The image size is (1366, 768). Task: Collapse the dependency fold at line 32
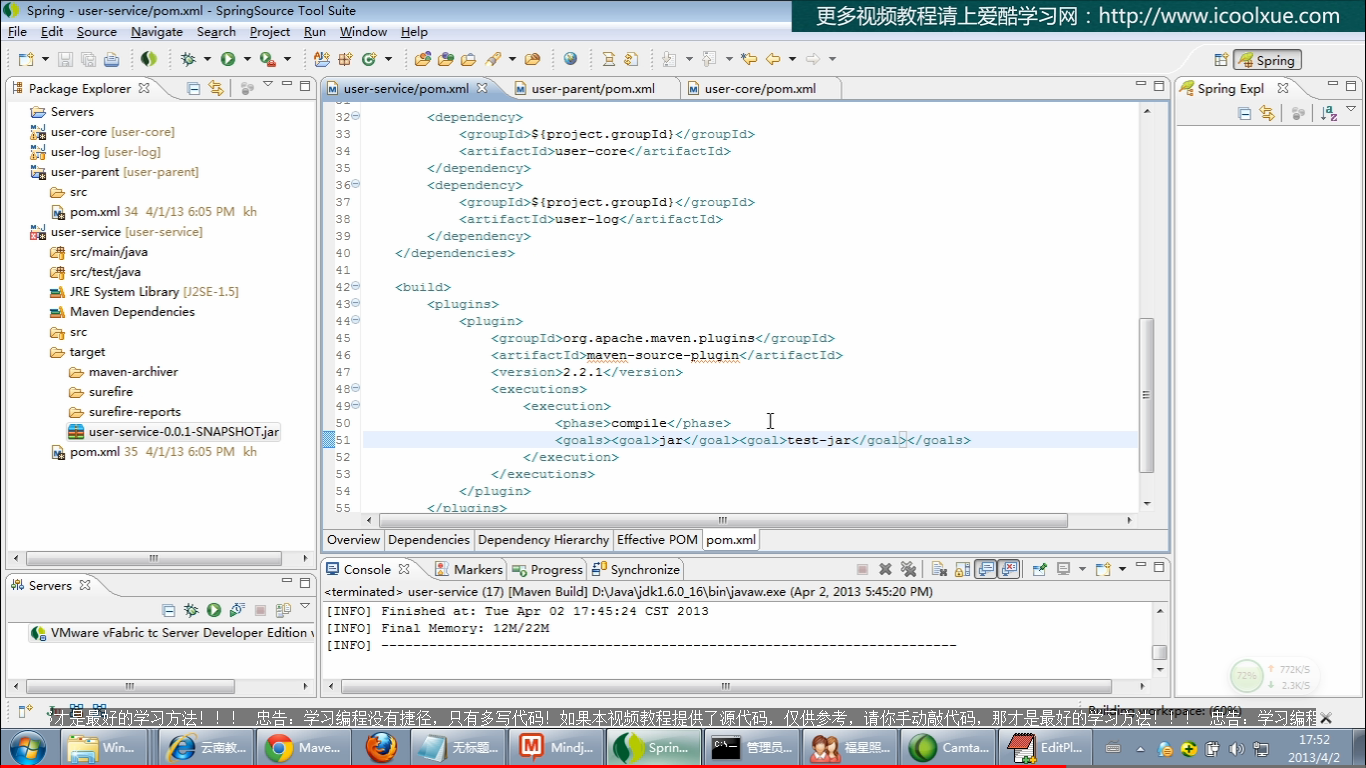[355, 116]
